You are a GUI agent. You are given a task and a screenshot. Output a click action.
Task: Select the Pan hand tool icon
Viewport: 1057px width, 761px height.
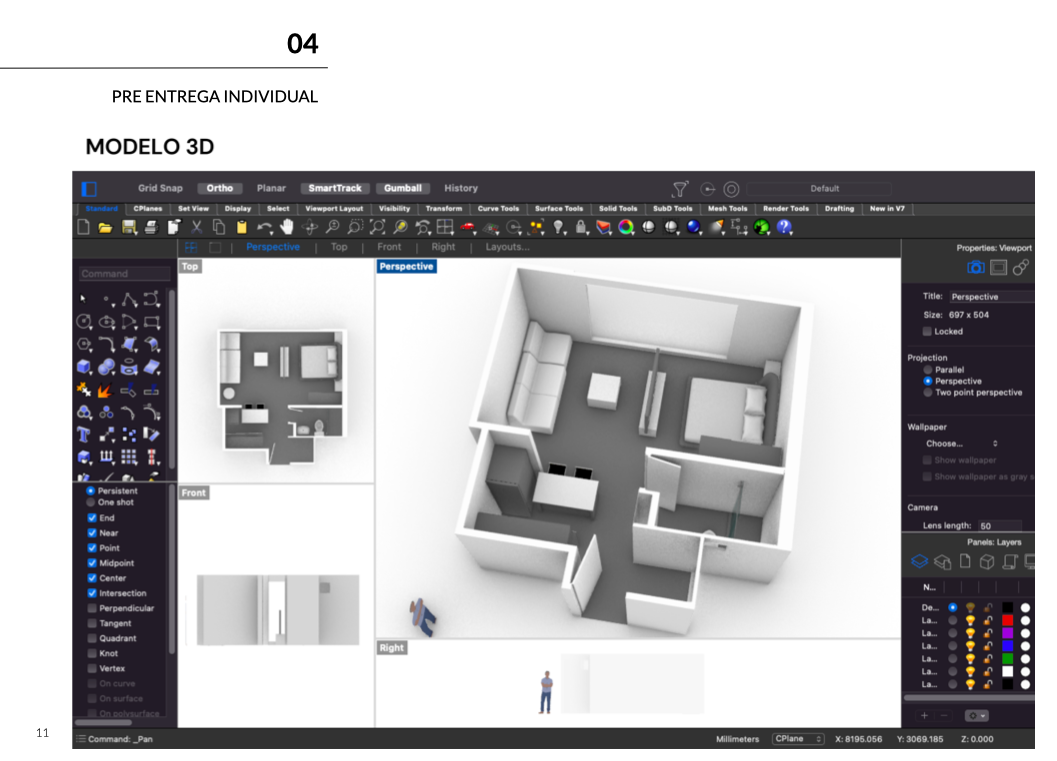[288, 228]
